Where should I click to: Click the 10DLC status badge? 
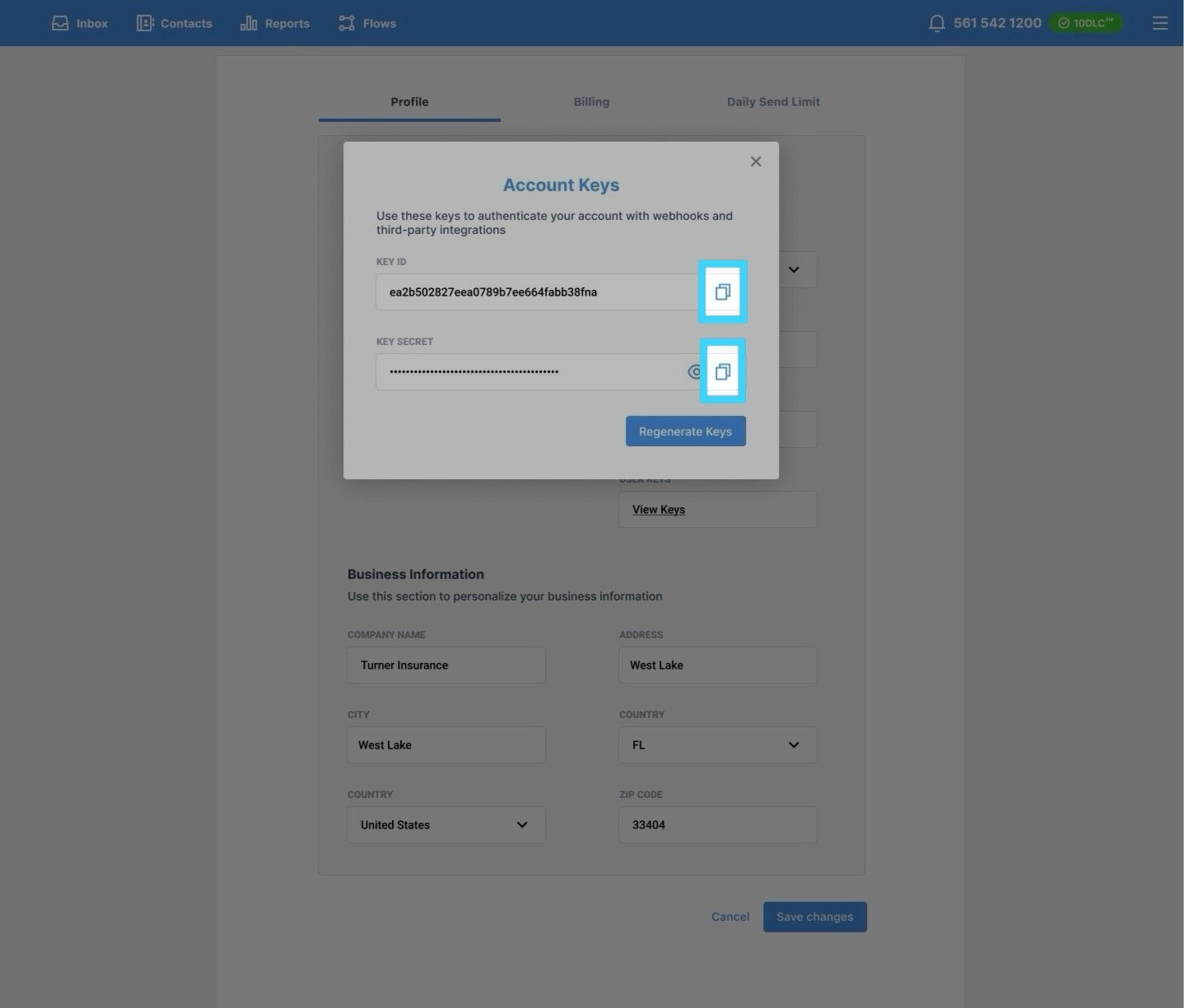1086,23
